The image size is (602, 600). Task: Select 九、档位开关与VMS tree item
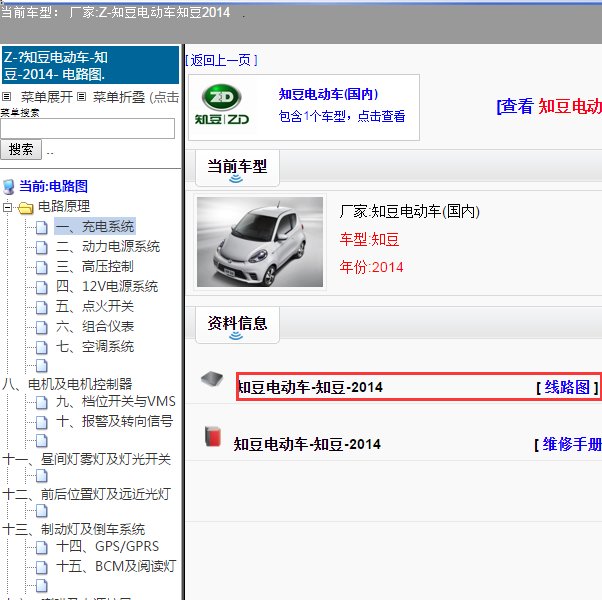click(116, 401)
